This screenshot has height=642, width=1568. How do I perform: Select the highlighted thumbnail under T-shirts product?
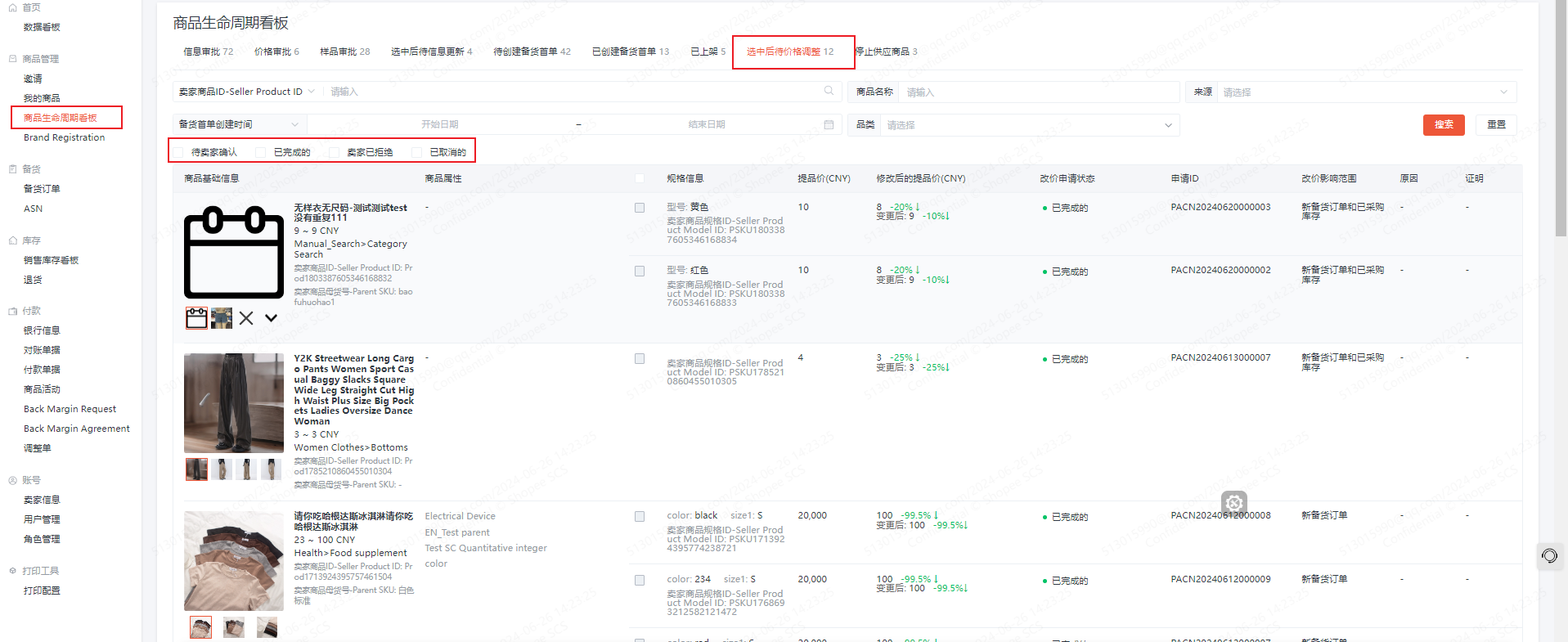pos(200,627)
